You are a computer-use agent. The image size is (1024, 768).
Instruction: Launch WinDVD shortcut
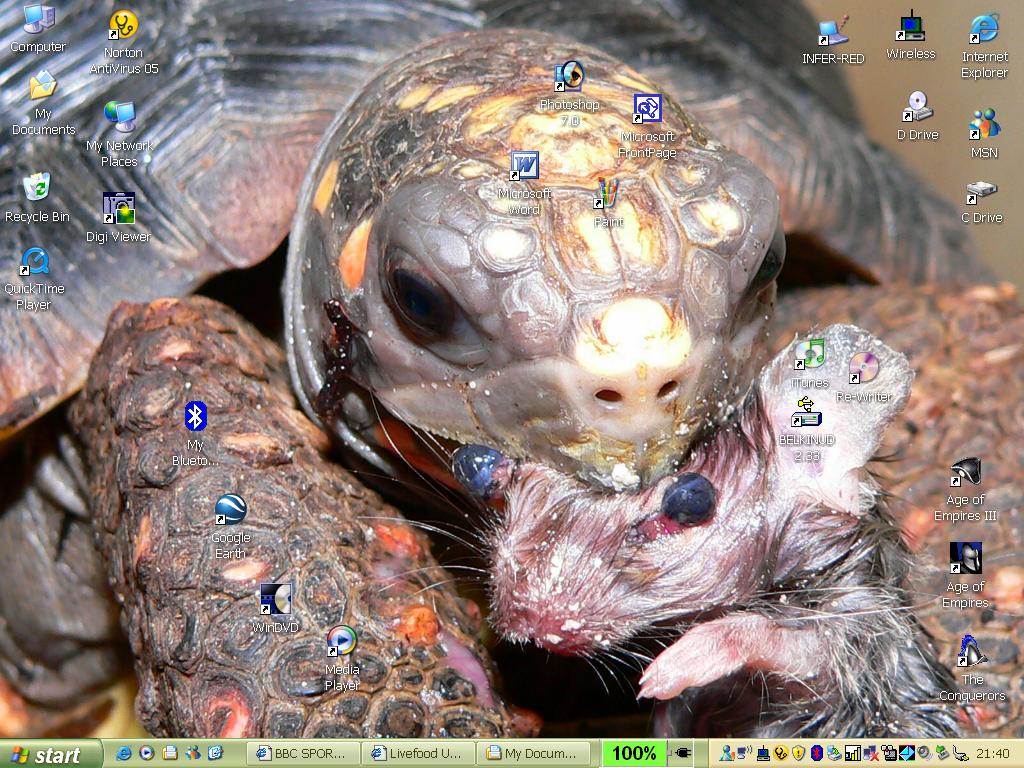[276, 609]
